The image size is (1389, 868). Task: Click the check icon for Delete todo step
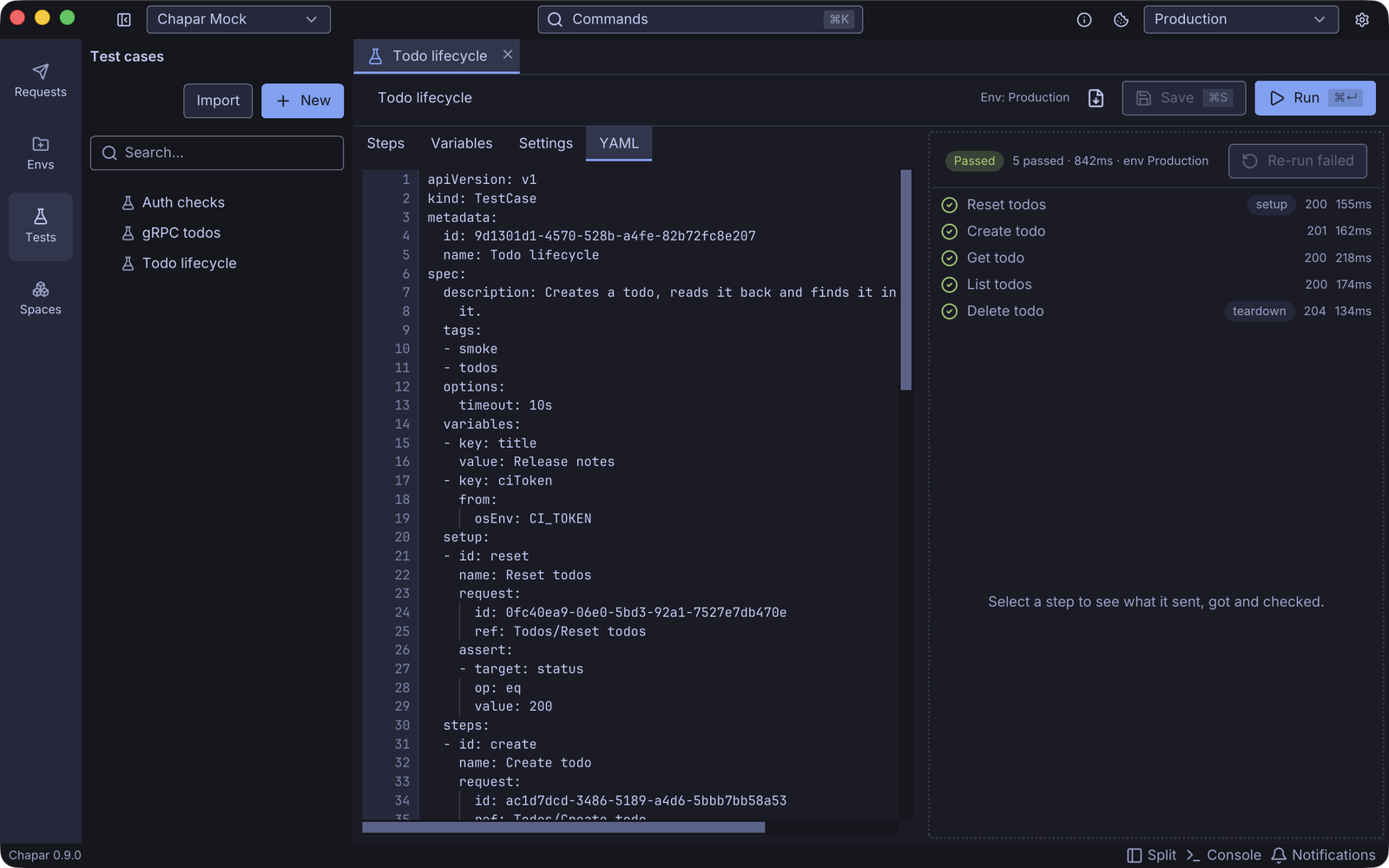(950, 312)
